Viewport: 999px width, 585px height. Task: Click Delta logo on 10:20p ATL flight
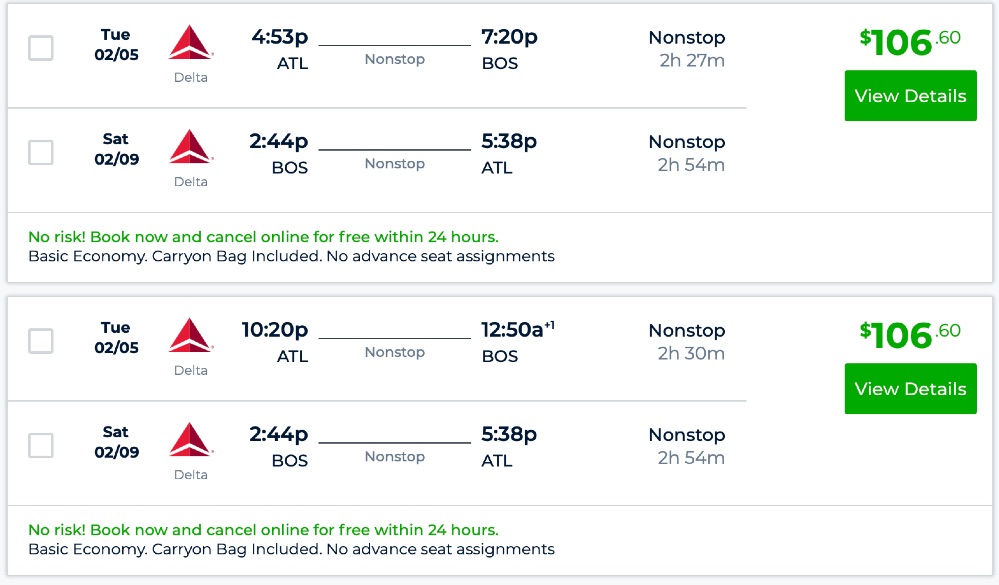pyautogui.click(x=190, y=336)
